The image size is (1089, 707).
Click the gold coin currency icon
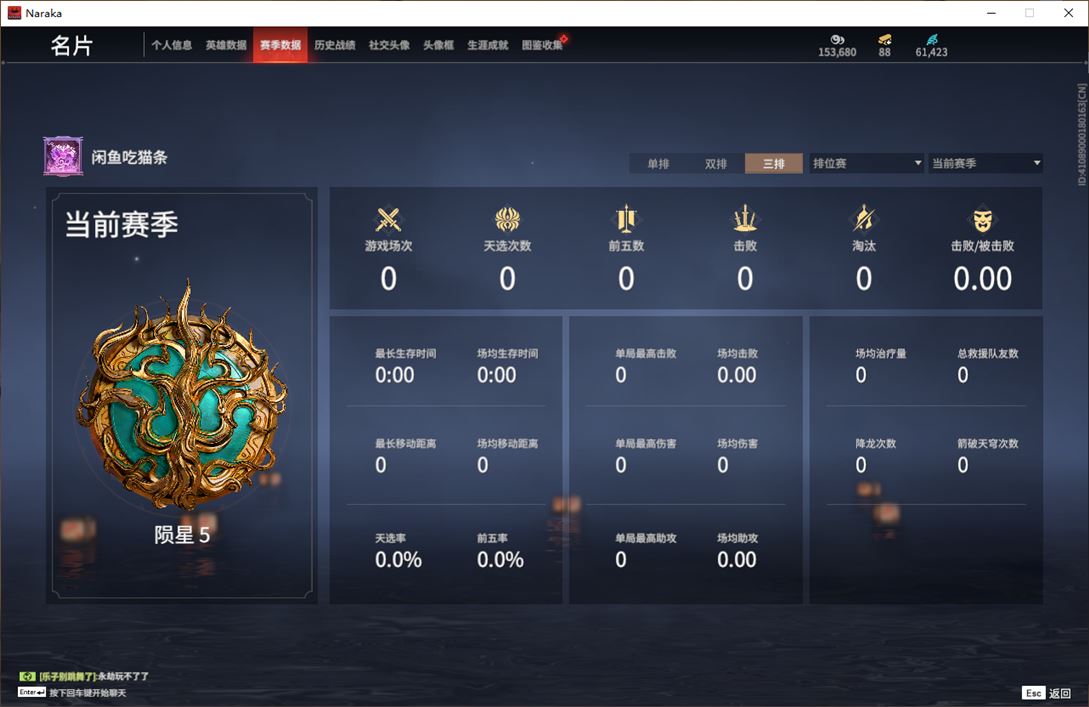click(837, 40)
